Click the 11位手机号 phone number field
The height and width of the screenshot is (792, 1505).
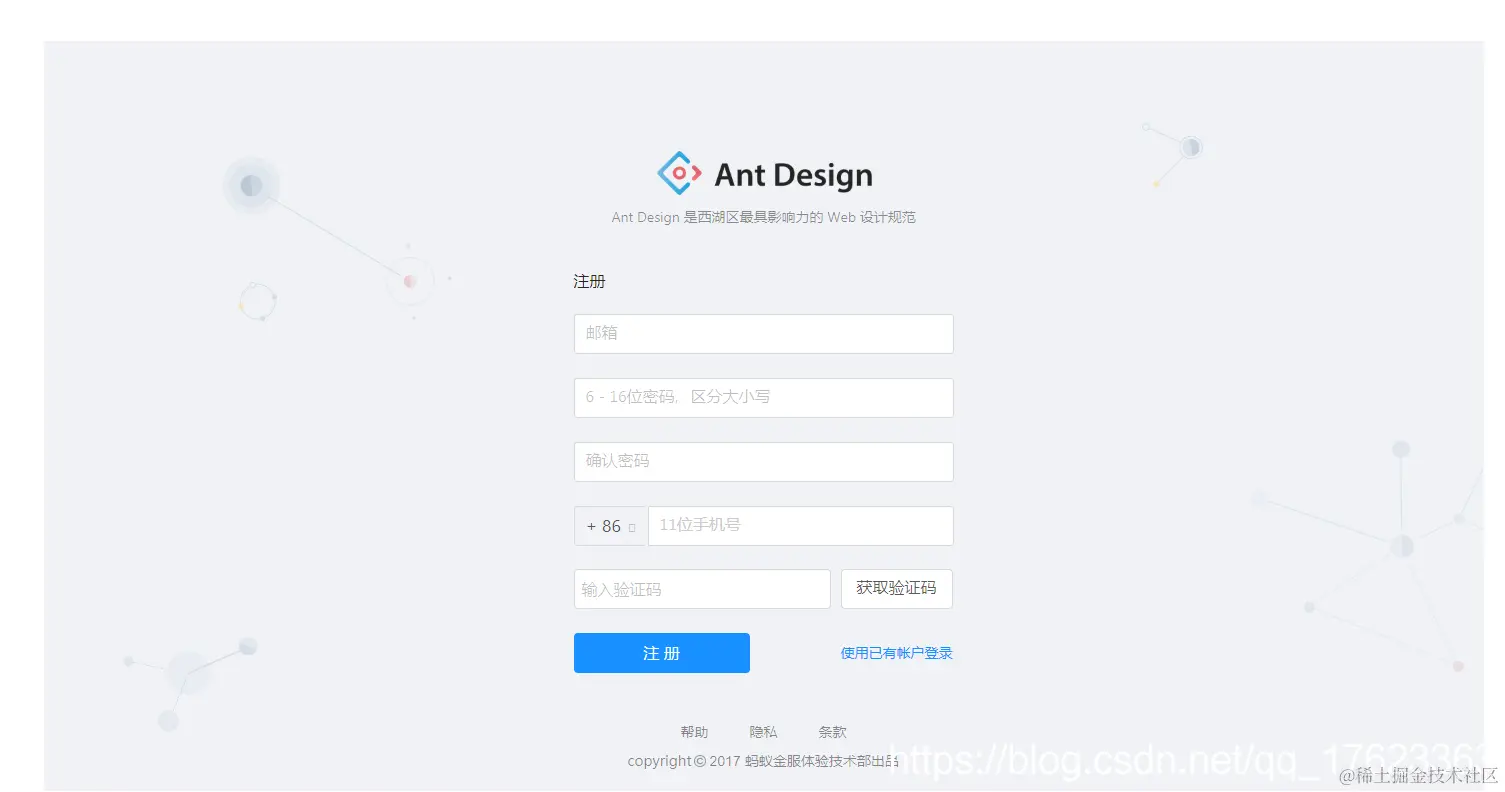[800, 525]
